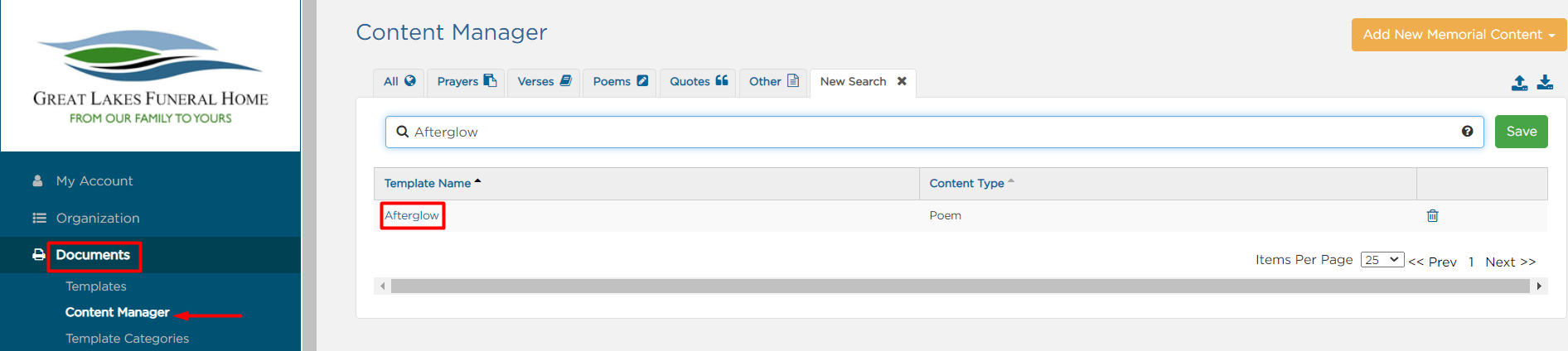Click the horizontal scrollbar right arrow
1568x351 pixels.
click(x=1539, y=286)
